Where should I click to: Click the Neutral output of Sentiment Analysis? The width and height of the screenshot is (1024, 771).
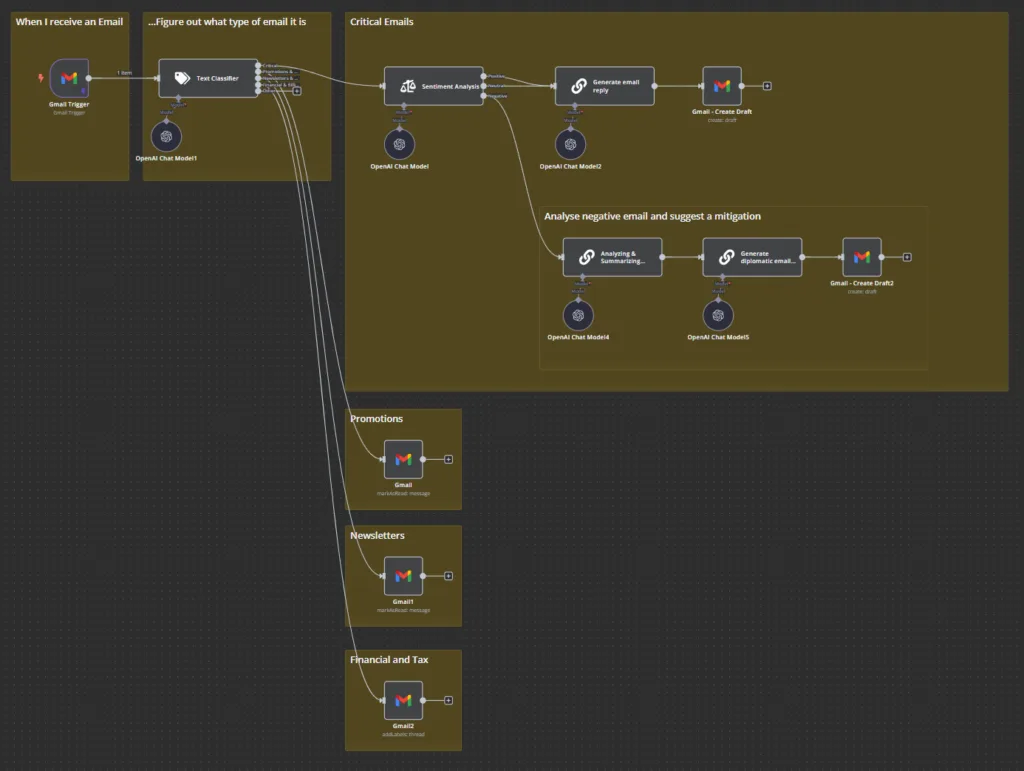(x=483, y=86)
